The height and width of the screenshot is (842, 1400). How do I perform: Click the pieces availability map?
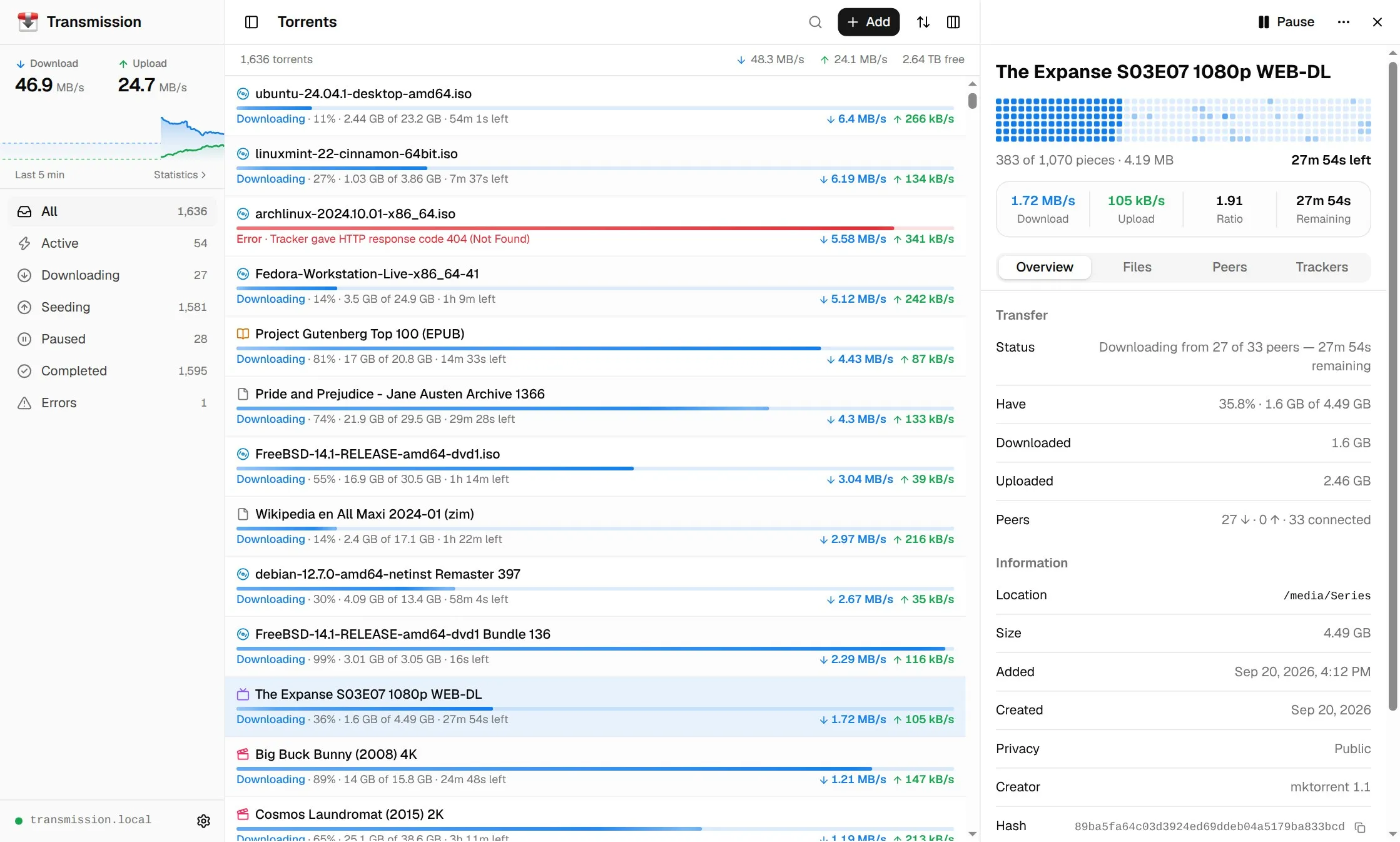pyautogui.click(x=1183, y=120)
